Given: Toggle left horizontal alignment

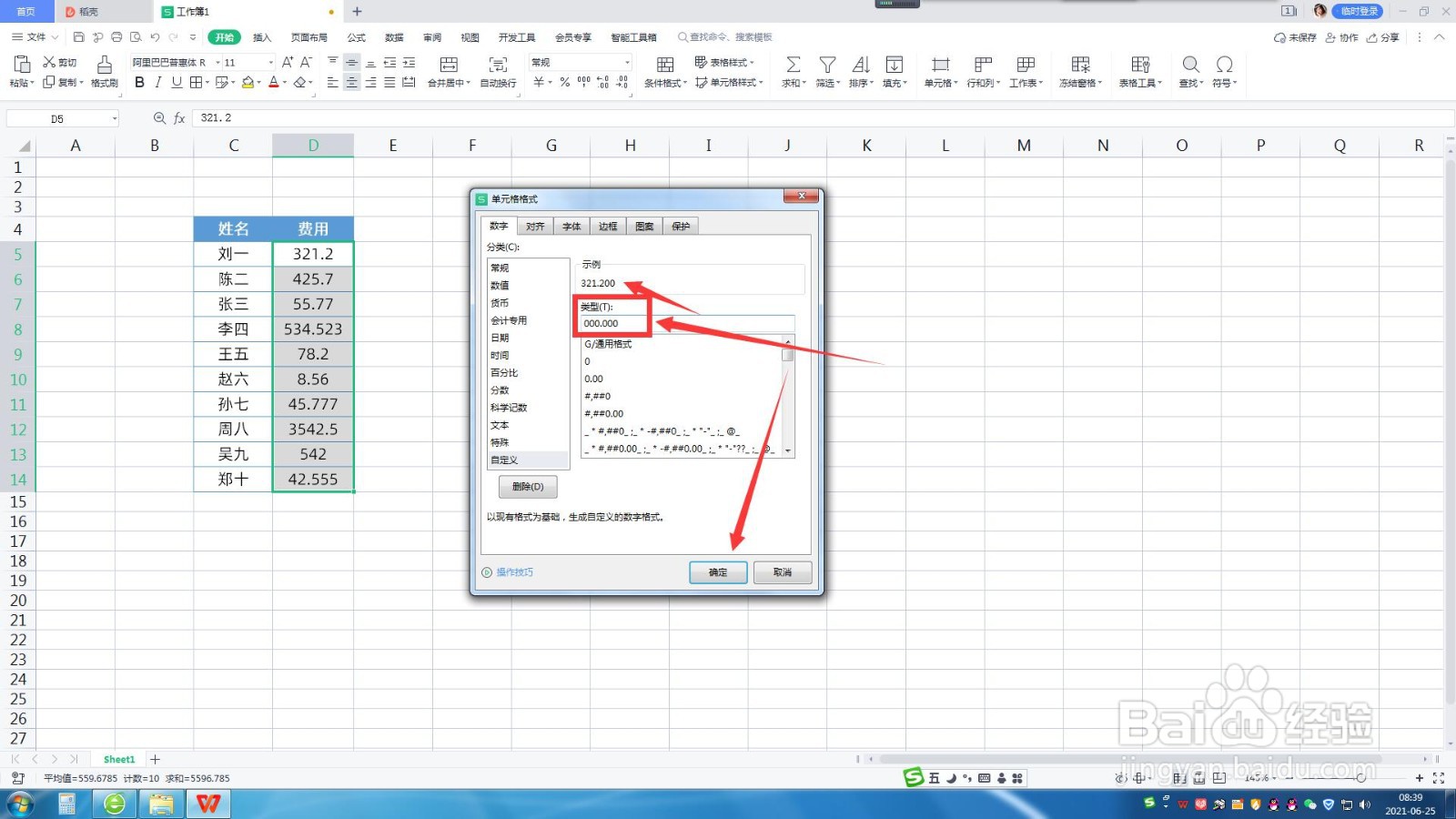Looking at the screenshot, I should (332, 83).
